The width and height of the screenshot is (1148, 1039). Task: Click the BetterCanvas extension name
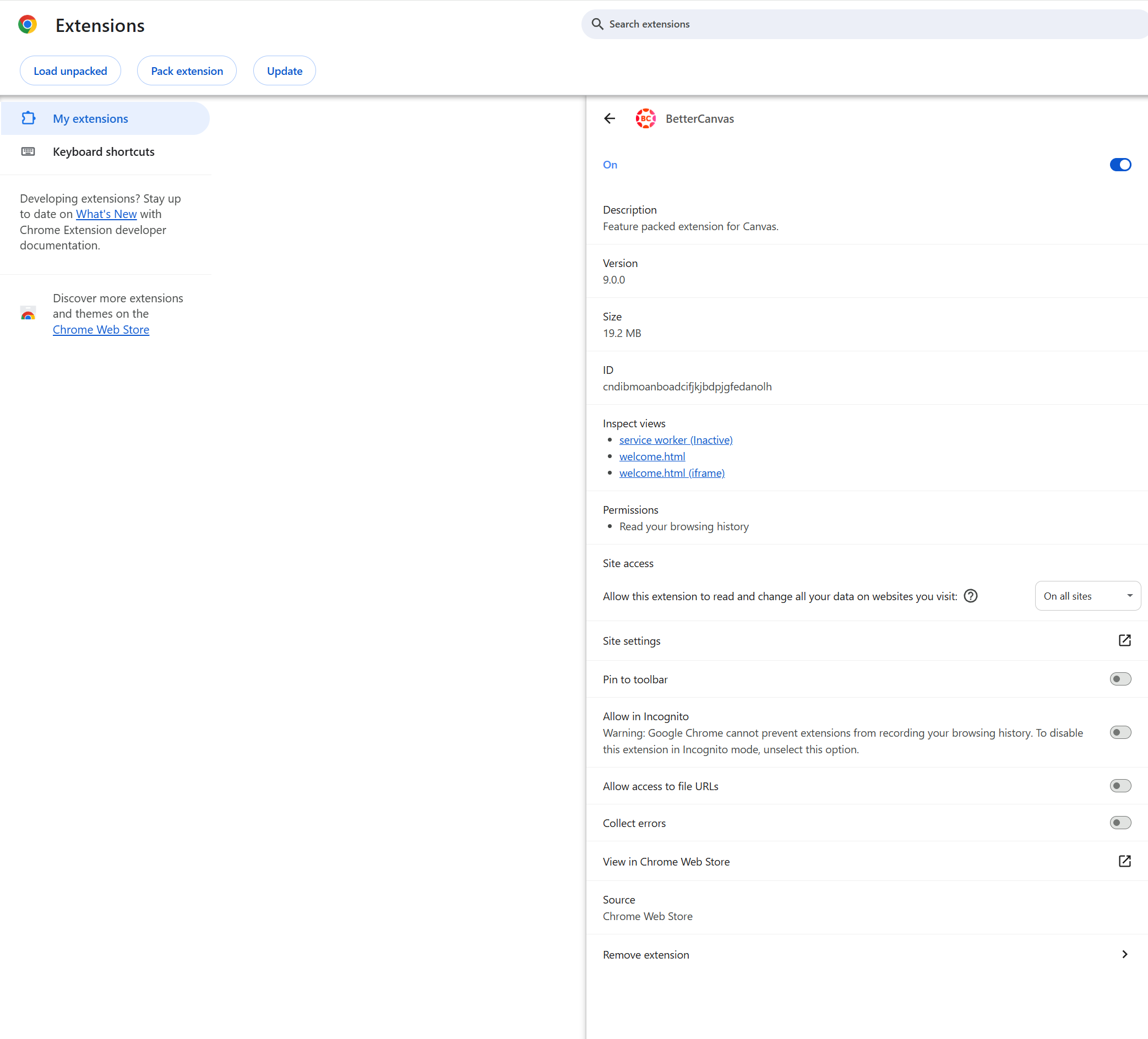(x=700, y=118)
